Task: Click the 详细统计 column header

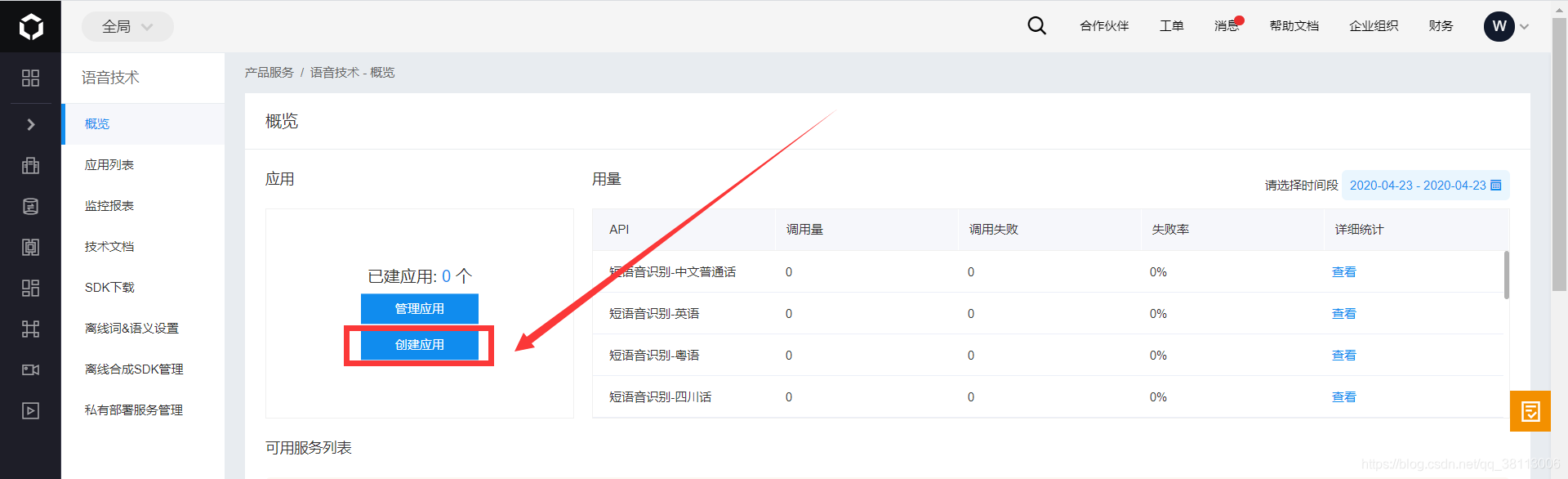Action: (1359, 230)
